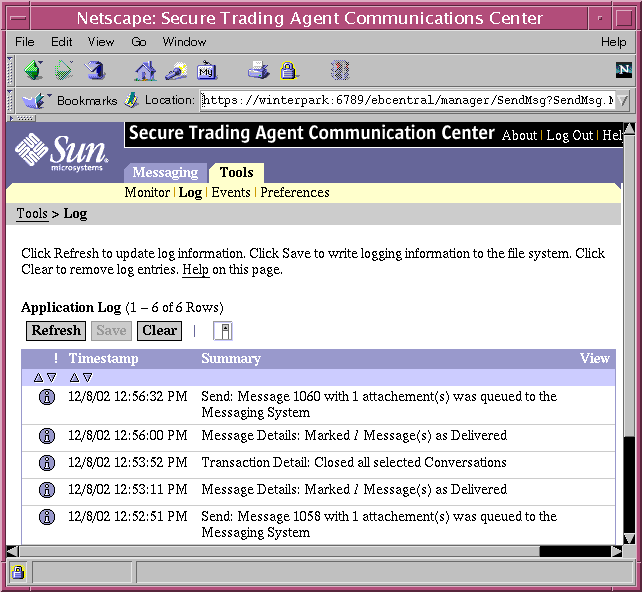Screen dimensions: 642x592
Task: Open the Bookmarks icon menu
Action: coord(35,101)
